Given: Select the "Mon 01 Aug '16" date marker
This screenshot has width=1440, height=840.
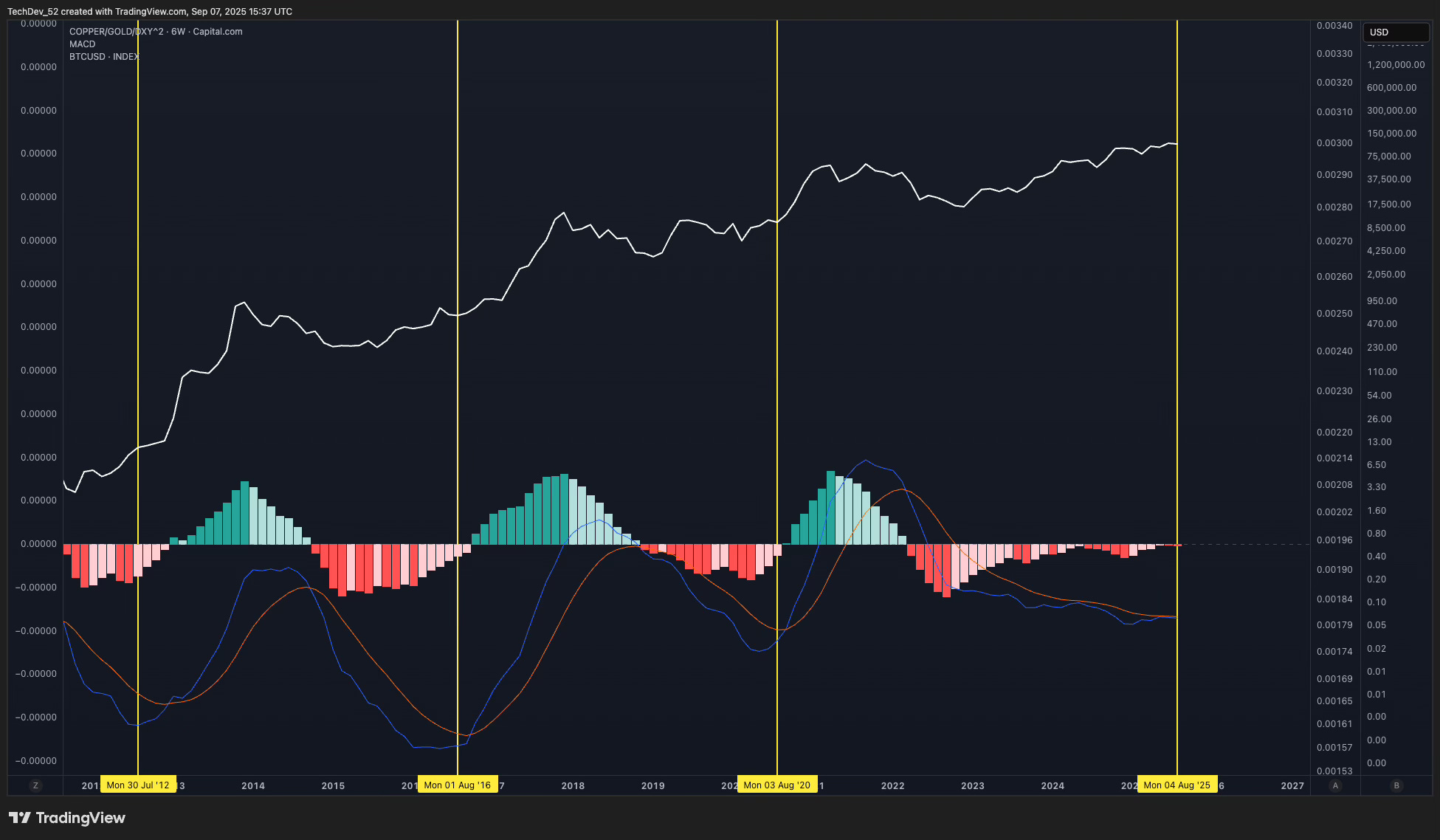Looking at the screenshot, I should (458, 785).
